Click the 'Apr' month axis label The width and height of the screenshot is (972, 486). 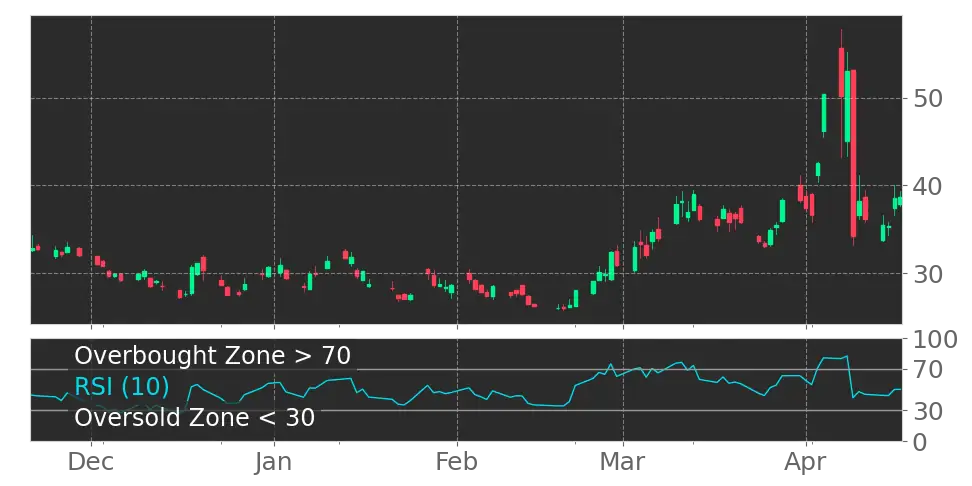tap(806, 463)
